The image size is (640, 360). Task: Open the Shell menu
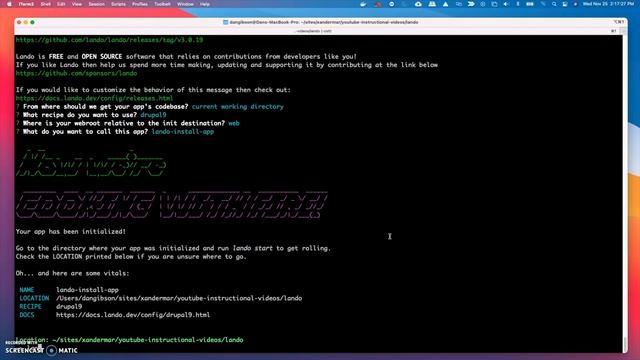[46, 4]
